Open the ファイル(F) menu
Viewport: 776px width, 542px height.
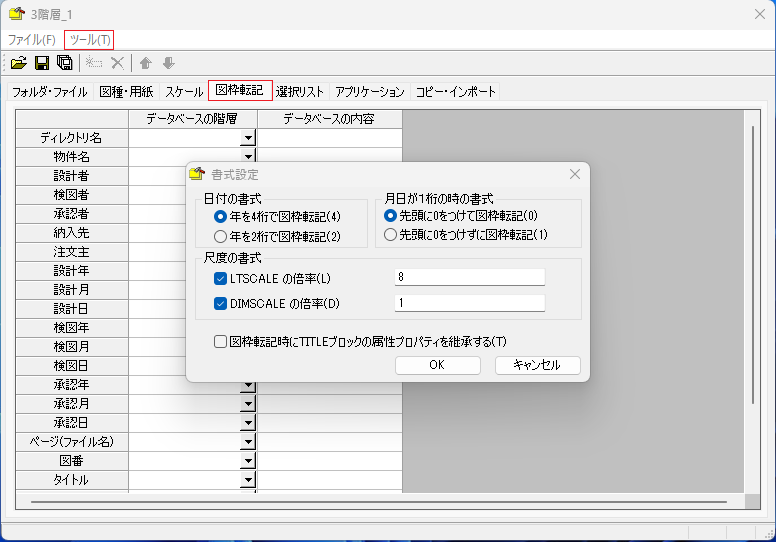(32, 40)
